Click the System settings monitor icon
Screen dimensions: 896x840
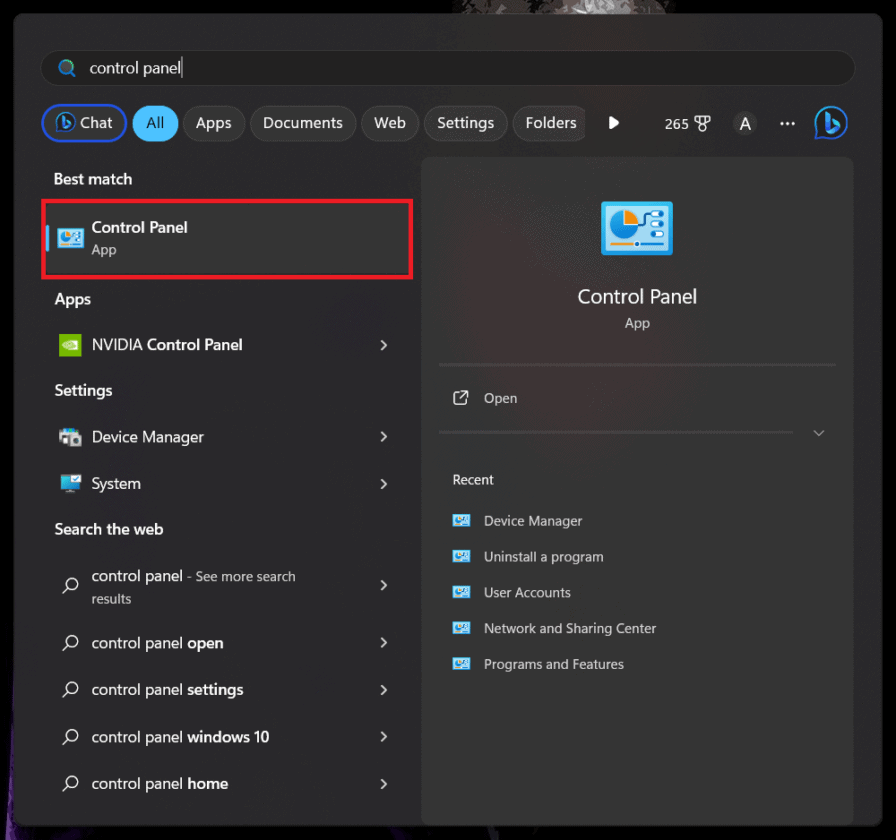click(x=70, y=483)
